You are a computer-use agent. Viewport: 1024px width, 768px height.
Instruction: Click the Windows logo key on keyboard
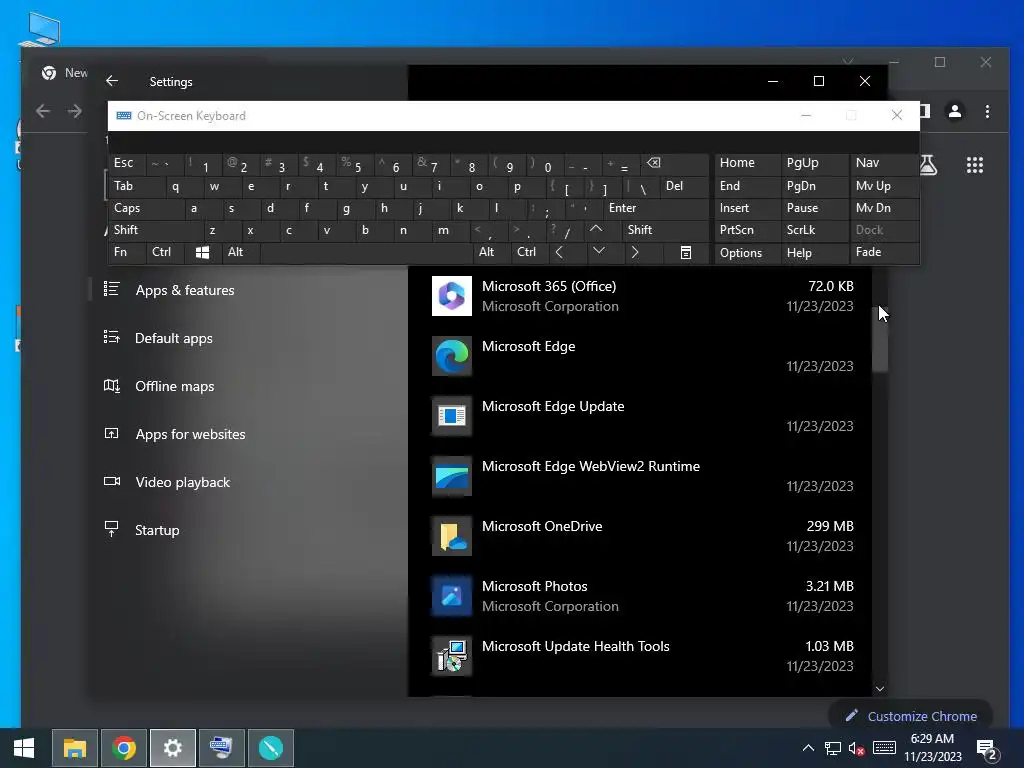click(202, 253)
